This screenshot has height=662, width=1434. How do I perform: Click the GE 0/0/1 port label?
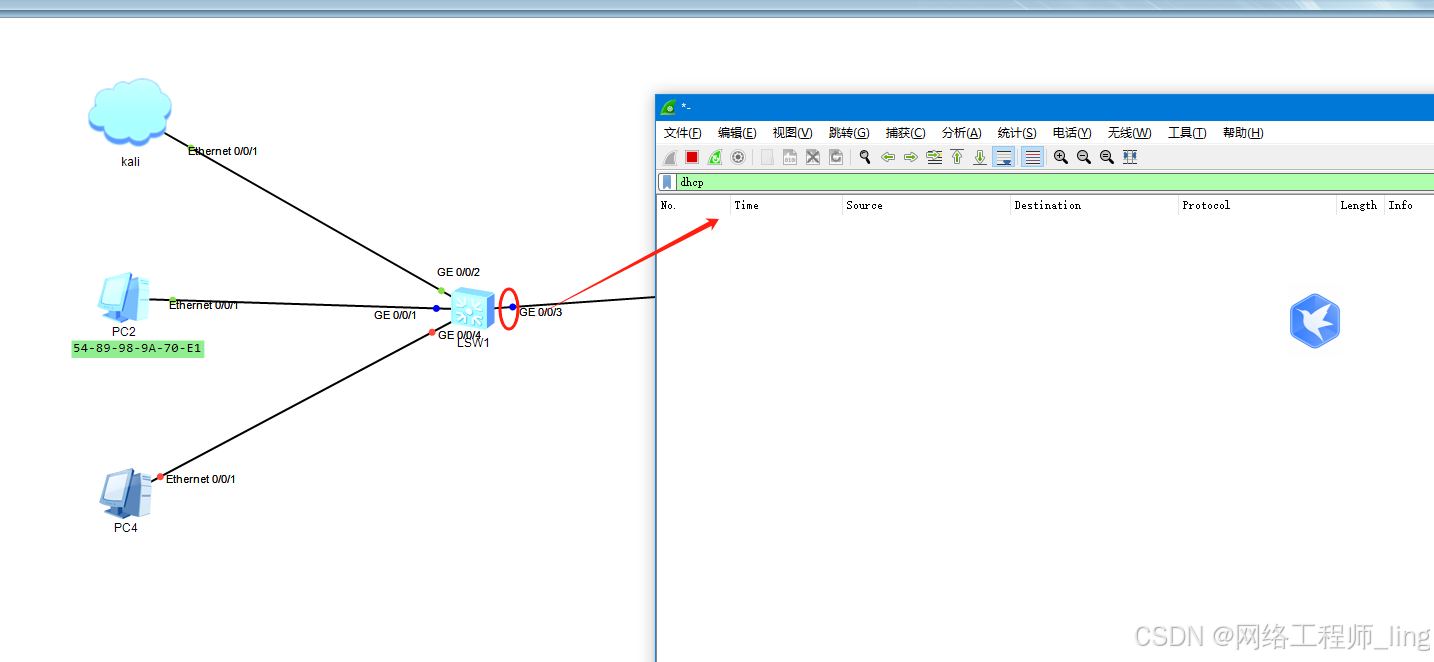click(x=395, y=315)
